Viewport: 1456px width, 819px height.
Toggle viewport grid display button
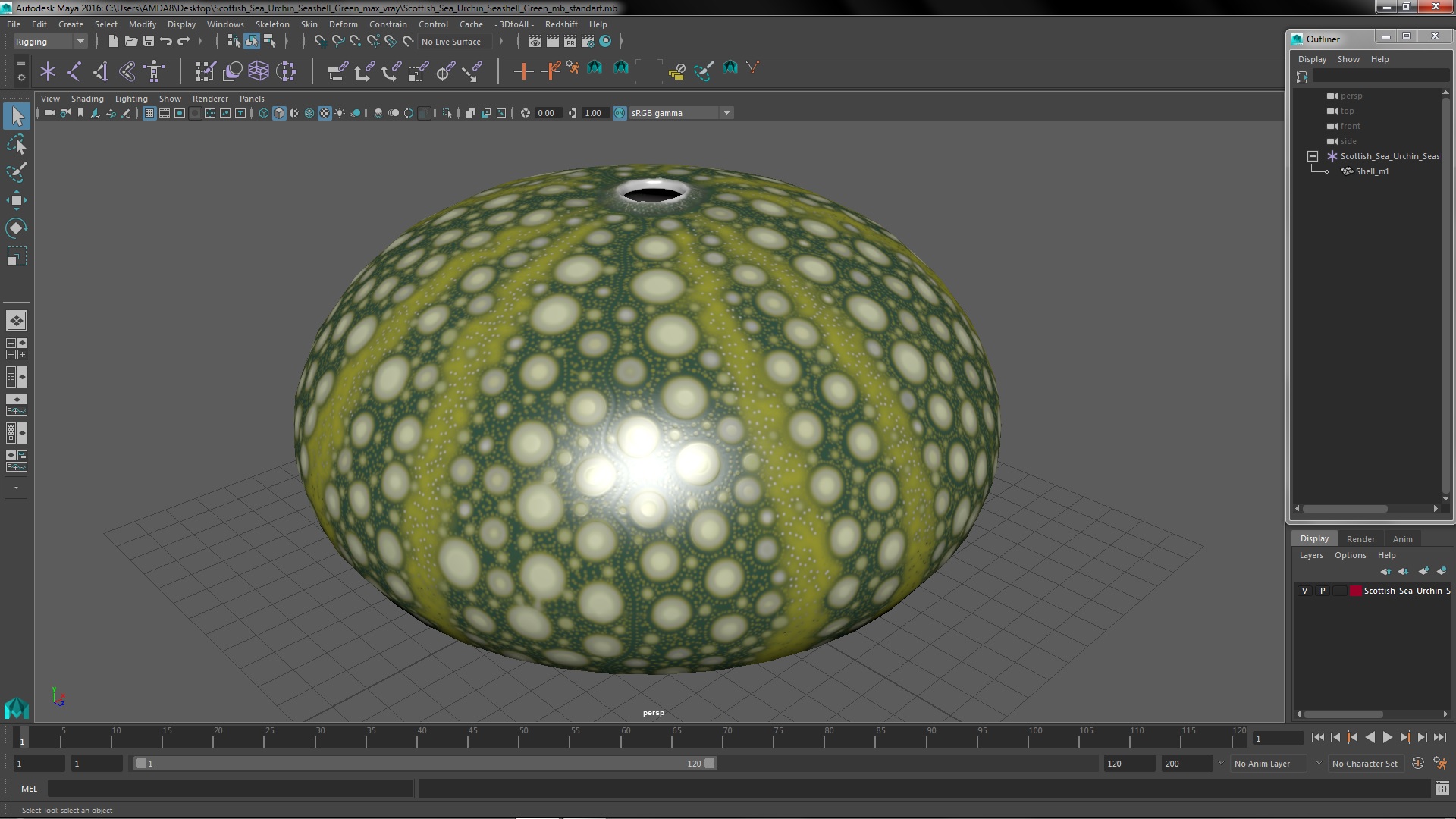[149, 113]
